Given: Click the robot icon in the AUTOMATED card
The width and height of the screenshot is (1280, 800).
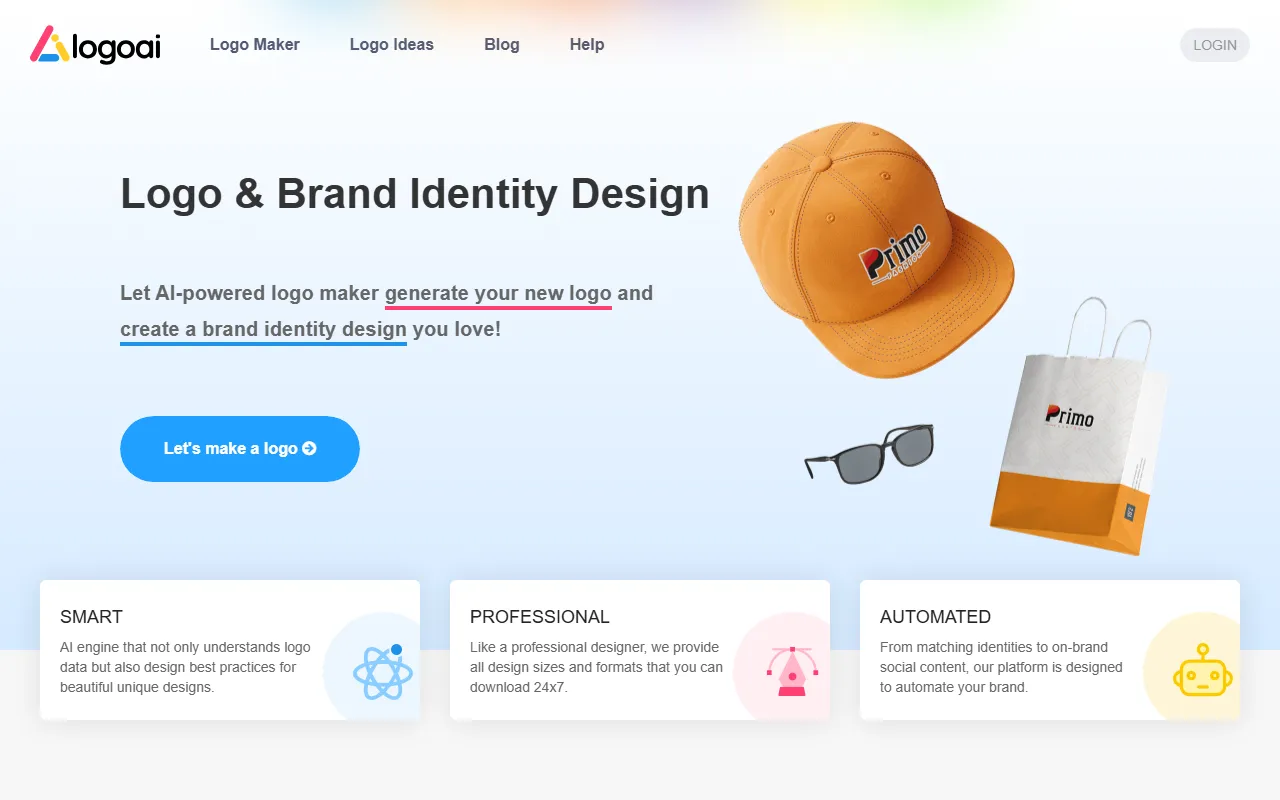Looking at the screenshot, I should (x=1203, y=670).
